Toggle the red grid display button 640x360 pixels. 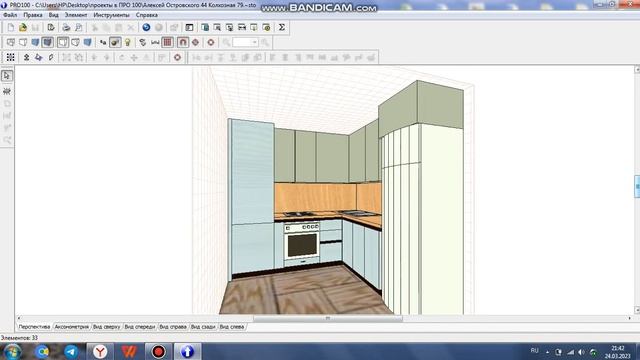click(x=167, y=42)
